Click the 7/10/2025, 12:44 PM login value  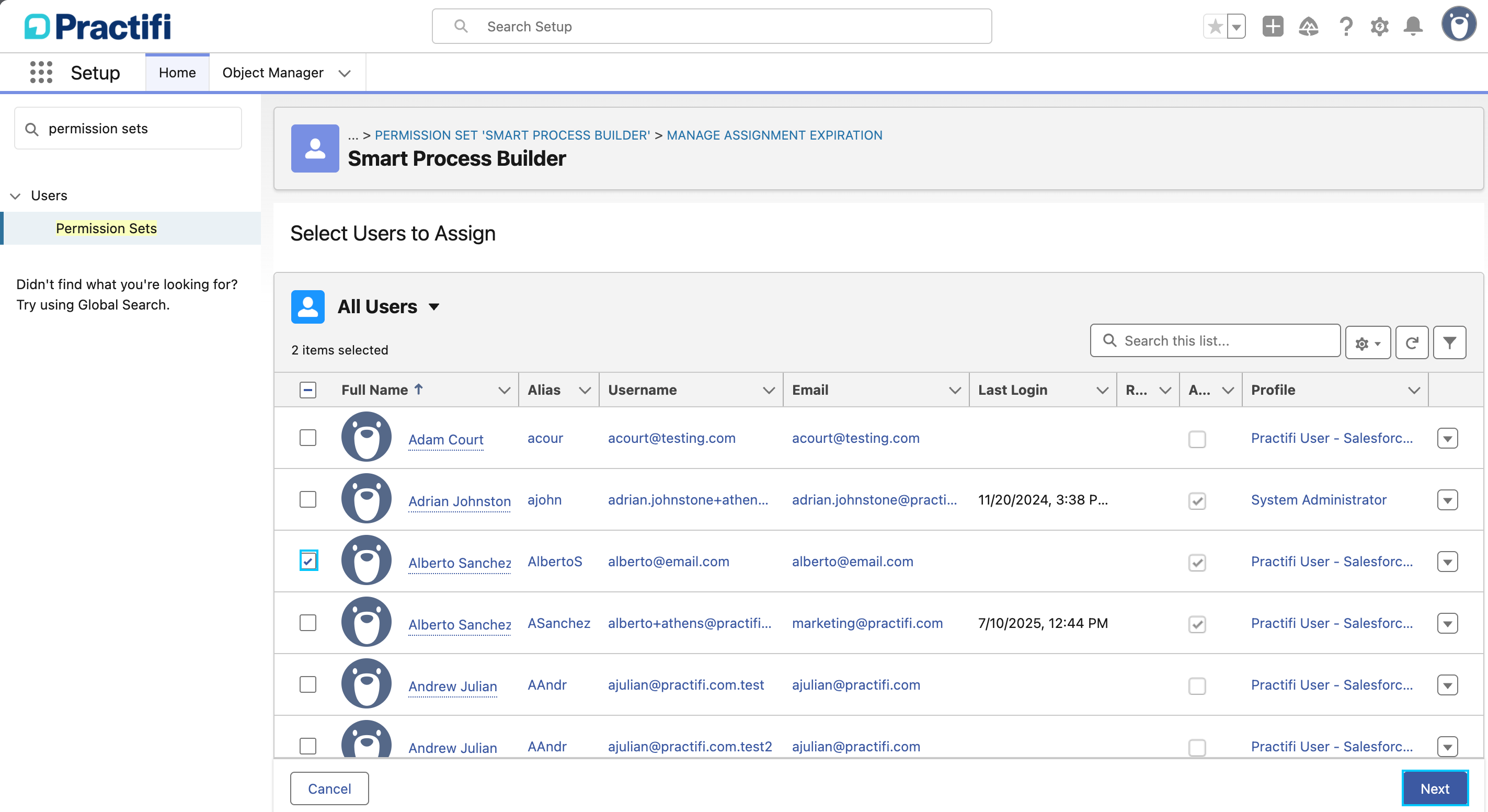(1043, 623)
